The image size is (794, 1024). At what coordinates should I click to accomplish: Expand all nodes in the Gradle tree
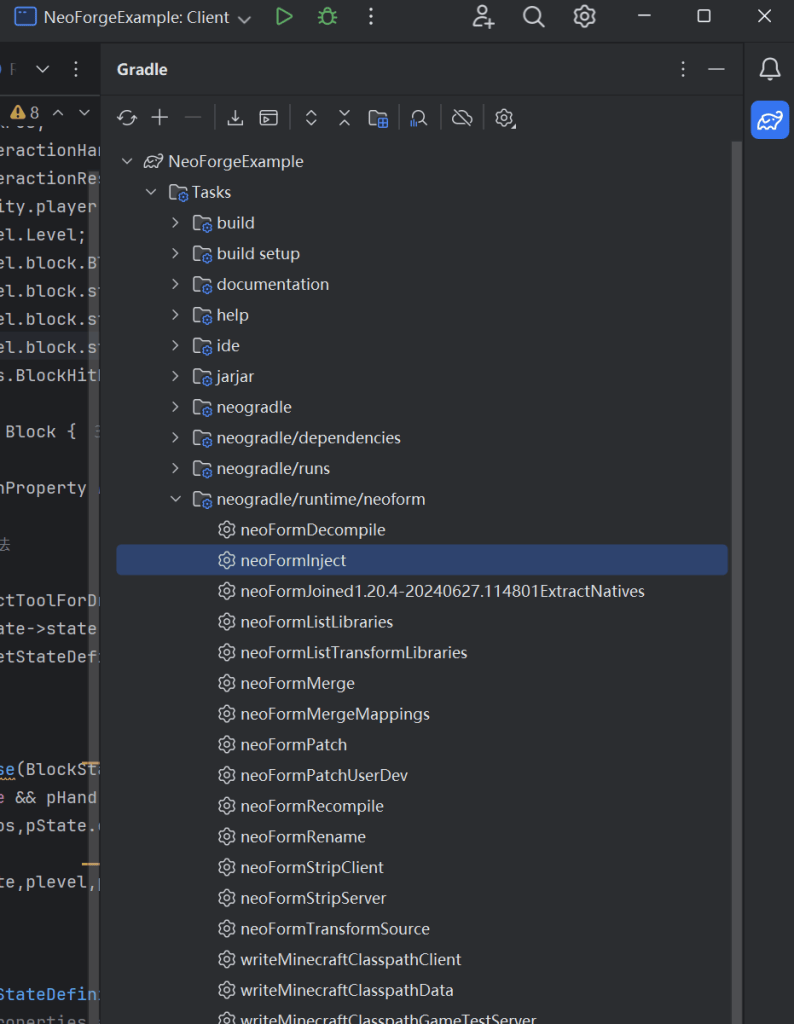(x=311, y=118)
